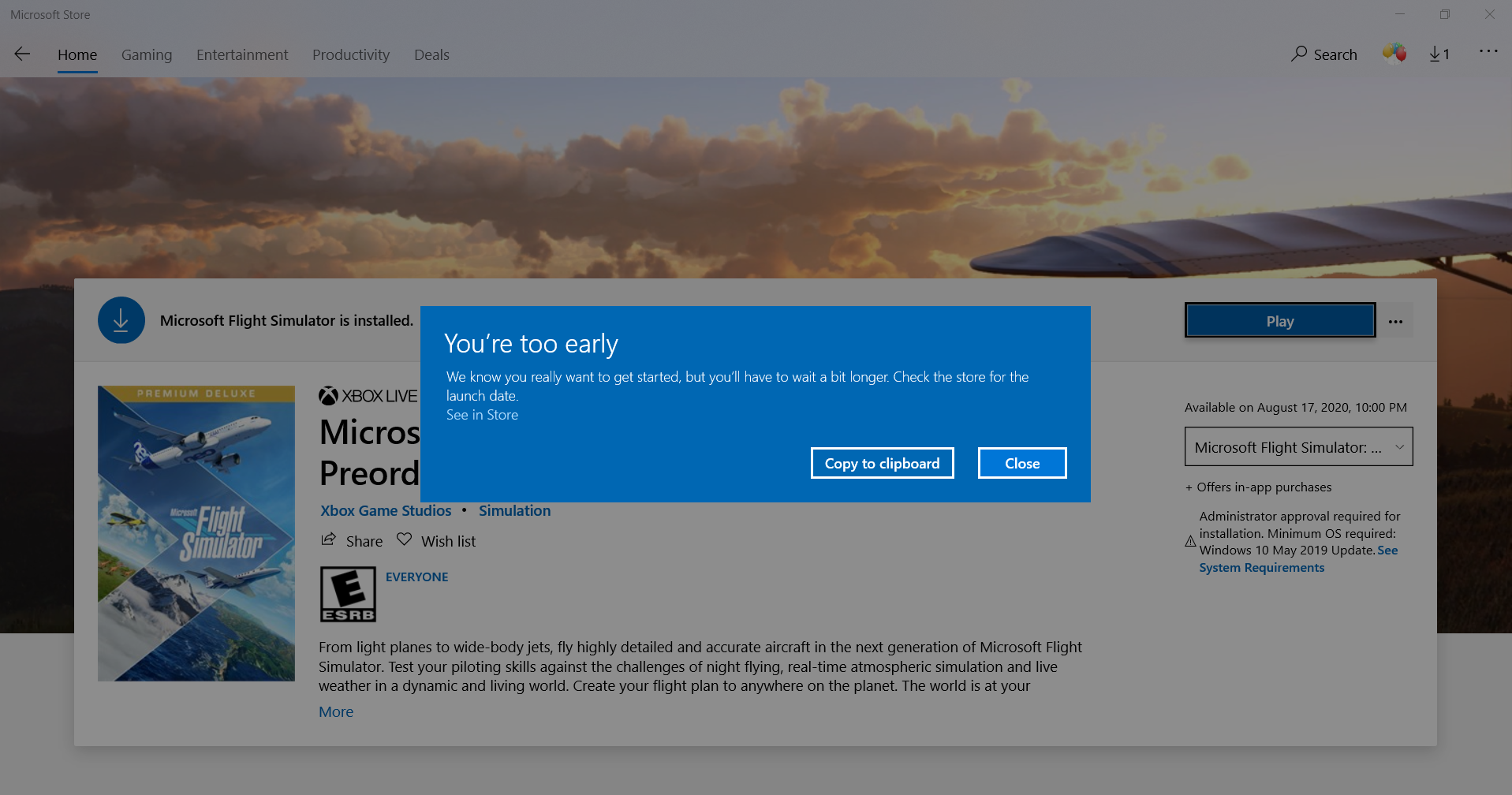The width and height of the screenshot is (1512, 795).
Task: Open Search in the store
Action: click(x=1324, y=54)
